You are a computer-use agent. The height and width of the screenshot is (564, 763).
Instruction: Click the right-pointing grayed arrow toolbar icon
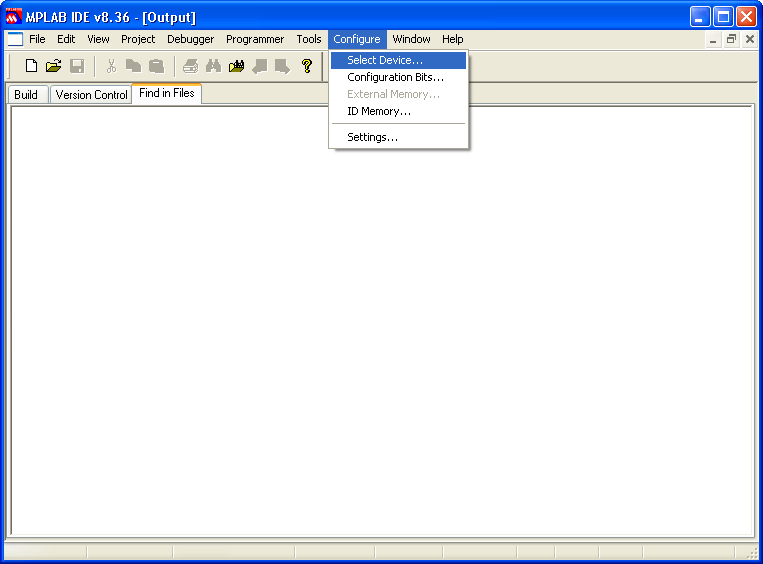tap(282, 66)
